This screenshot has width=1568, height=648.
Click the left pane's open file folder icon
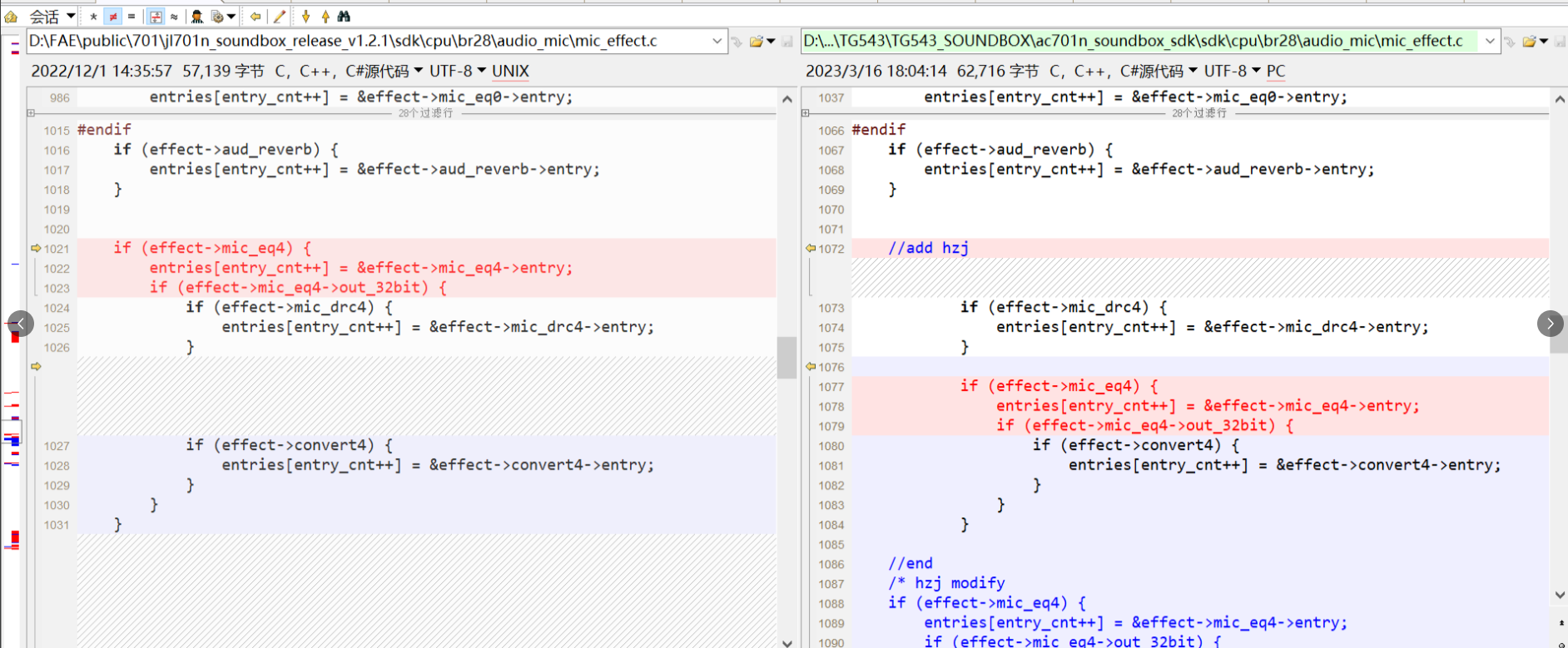tap(757, 41)
